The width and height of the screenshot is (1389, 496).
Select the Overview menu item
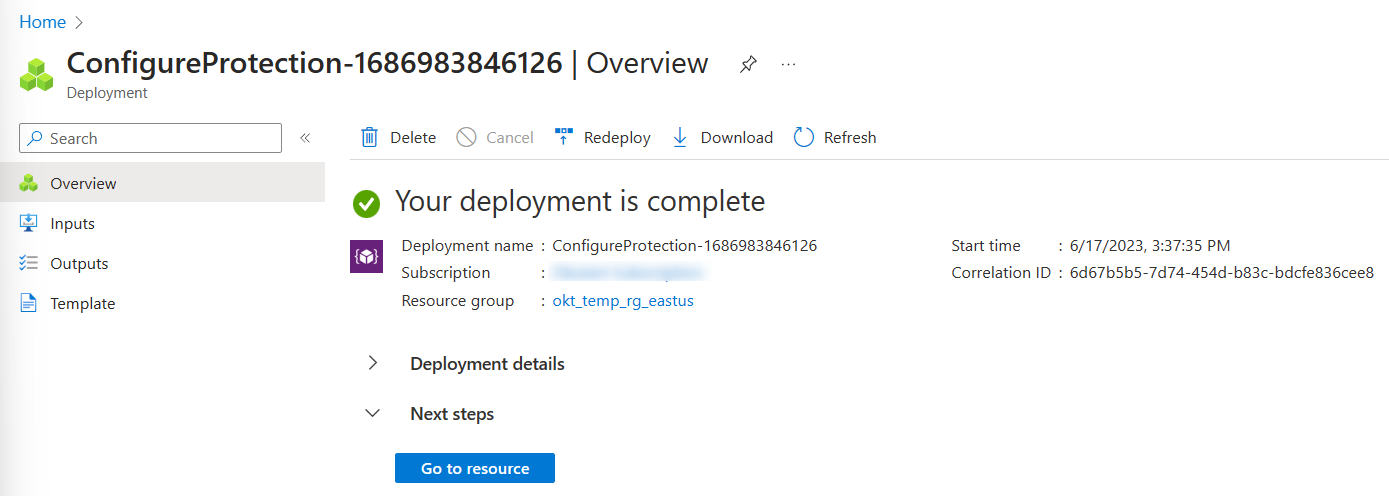pyautogui.click(x=162, y=183)
